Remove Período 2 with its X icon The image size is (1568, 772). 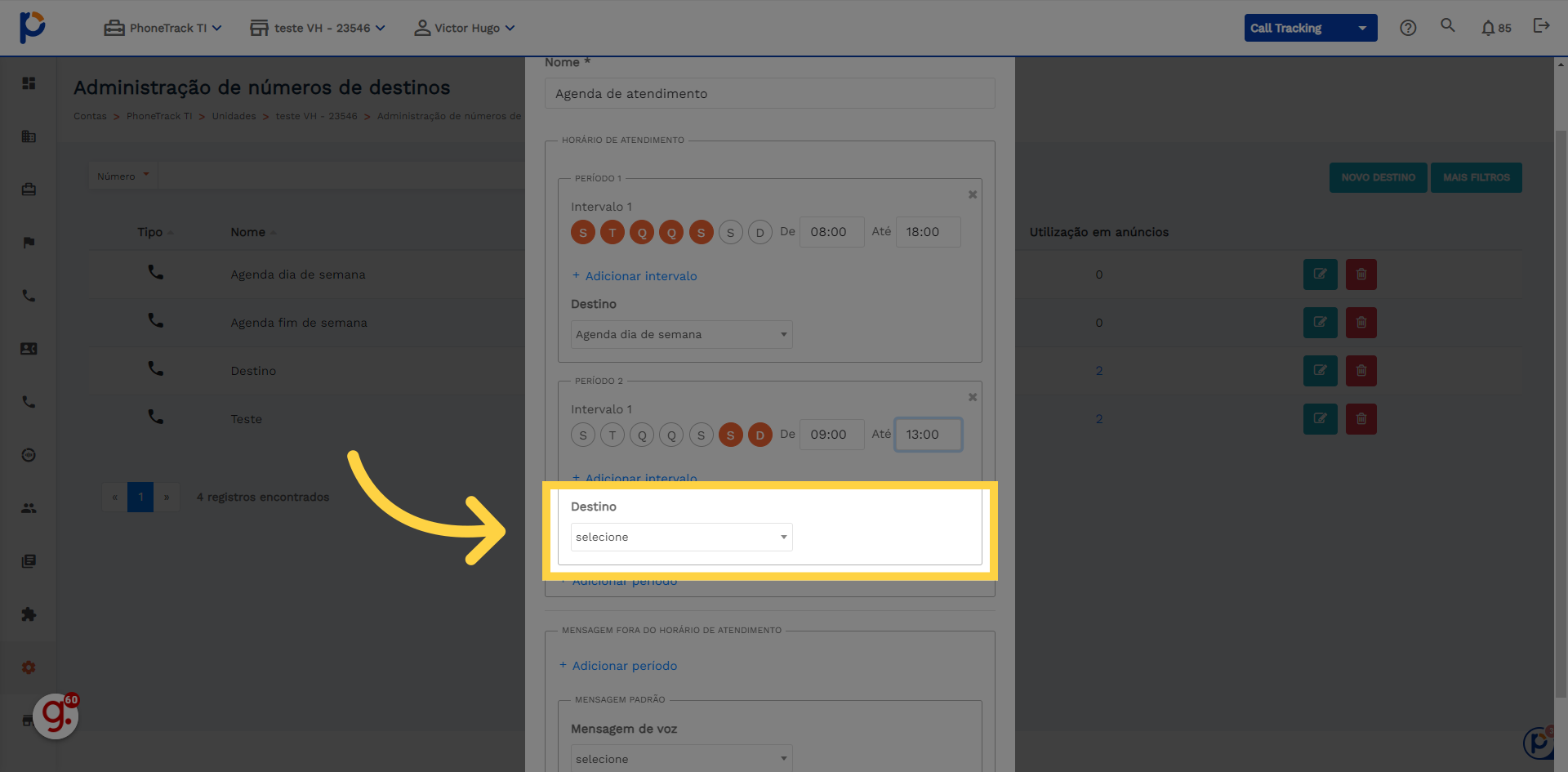tap(973, 397)
